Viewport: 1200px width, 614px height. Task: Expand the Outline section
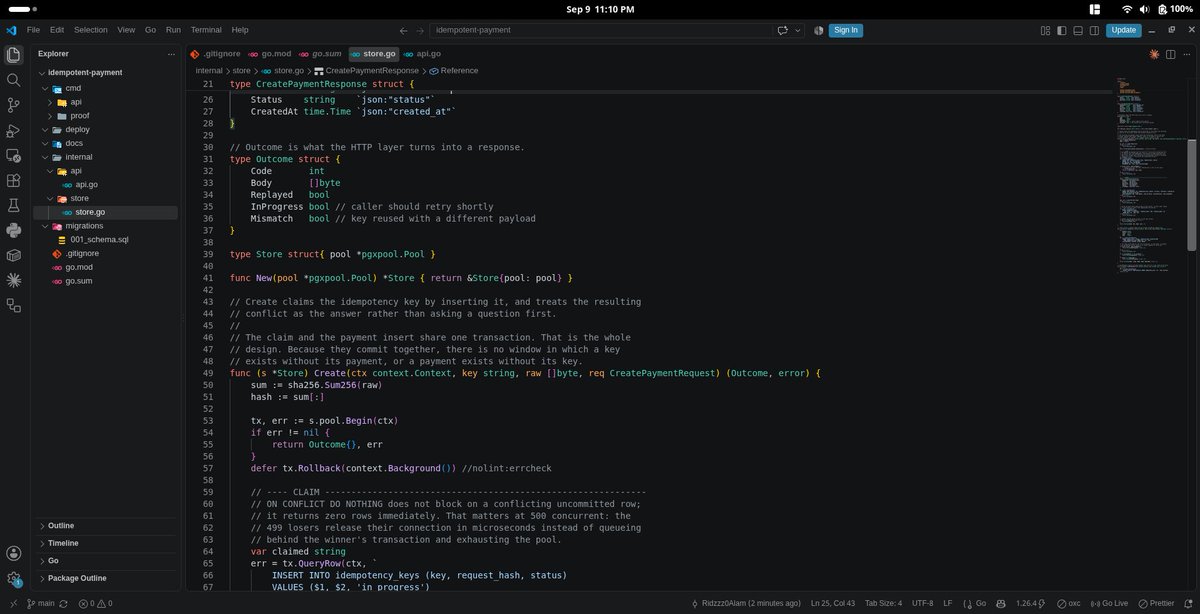coord(108,526)
